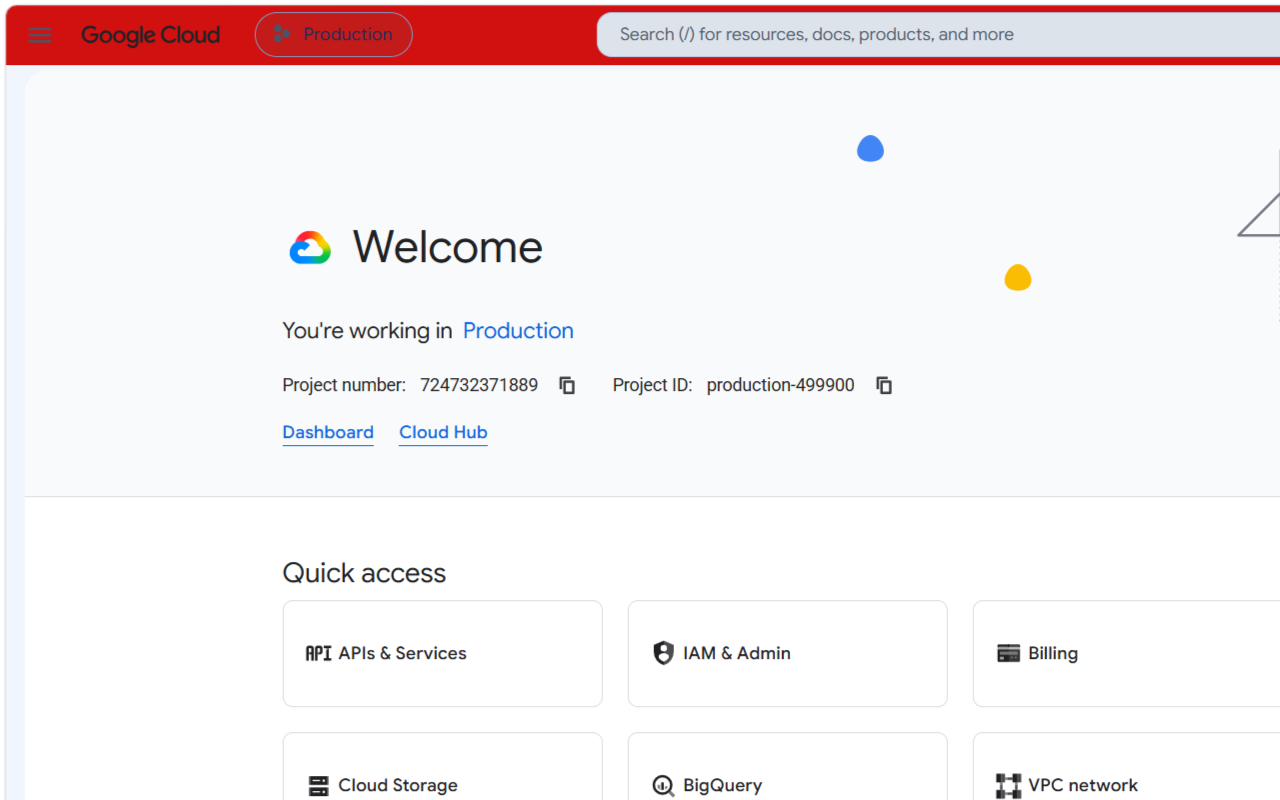Click the Google Cloud logo beside Welcome
Image resolution: width=1280 pixels, height=800 pixels.
[310, 248]
